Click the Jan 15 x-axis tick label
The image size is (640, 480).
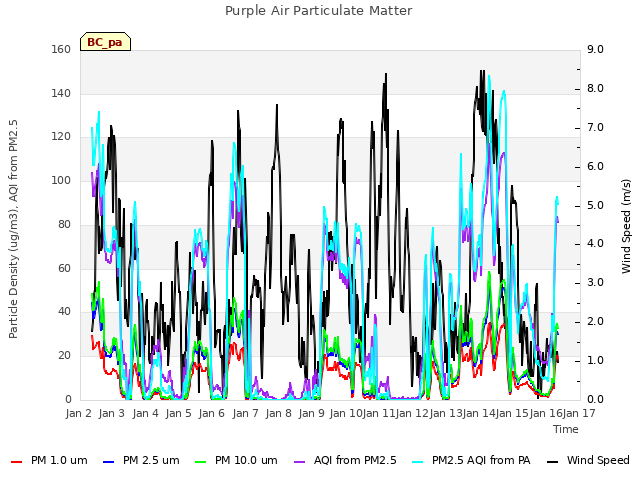click(512, 413)
